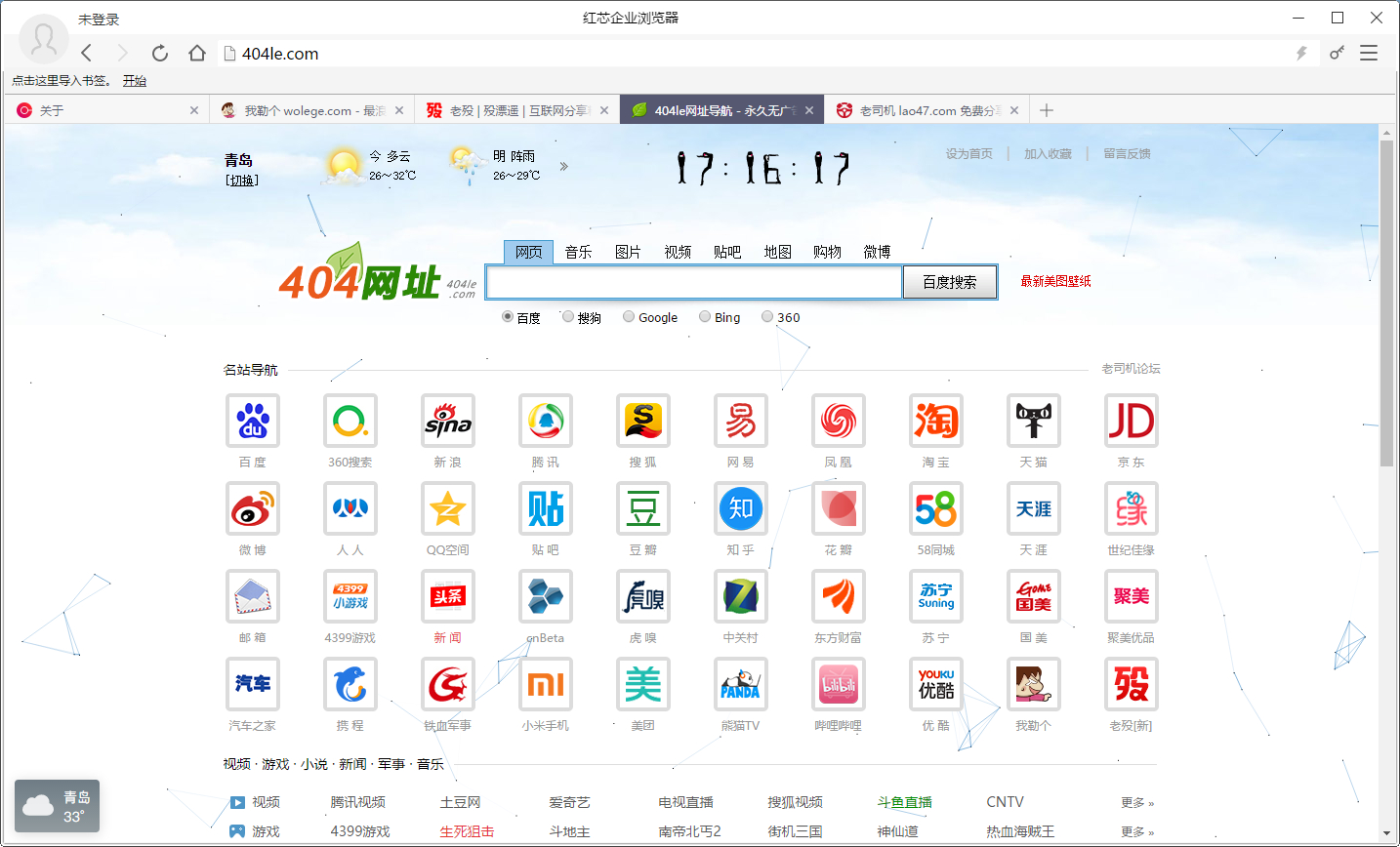Open the 贴吧 site icon
The image size is (1400, 847).
pyautogui.click(x=546, y=508)
